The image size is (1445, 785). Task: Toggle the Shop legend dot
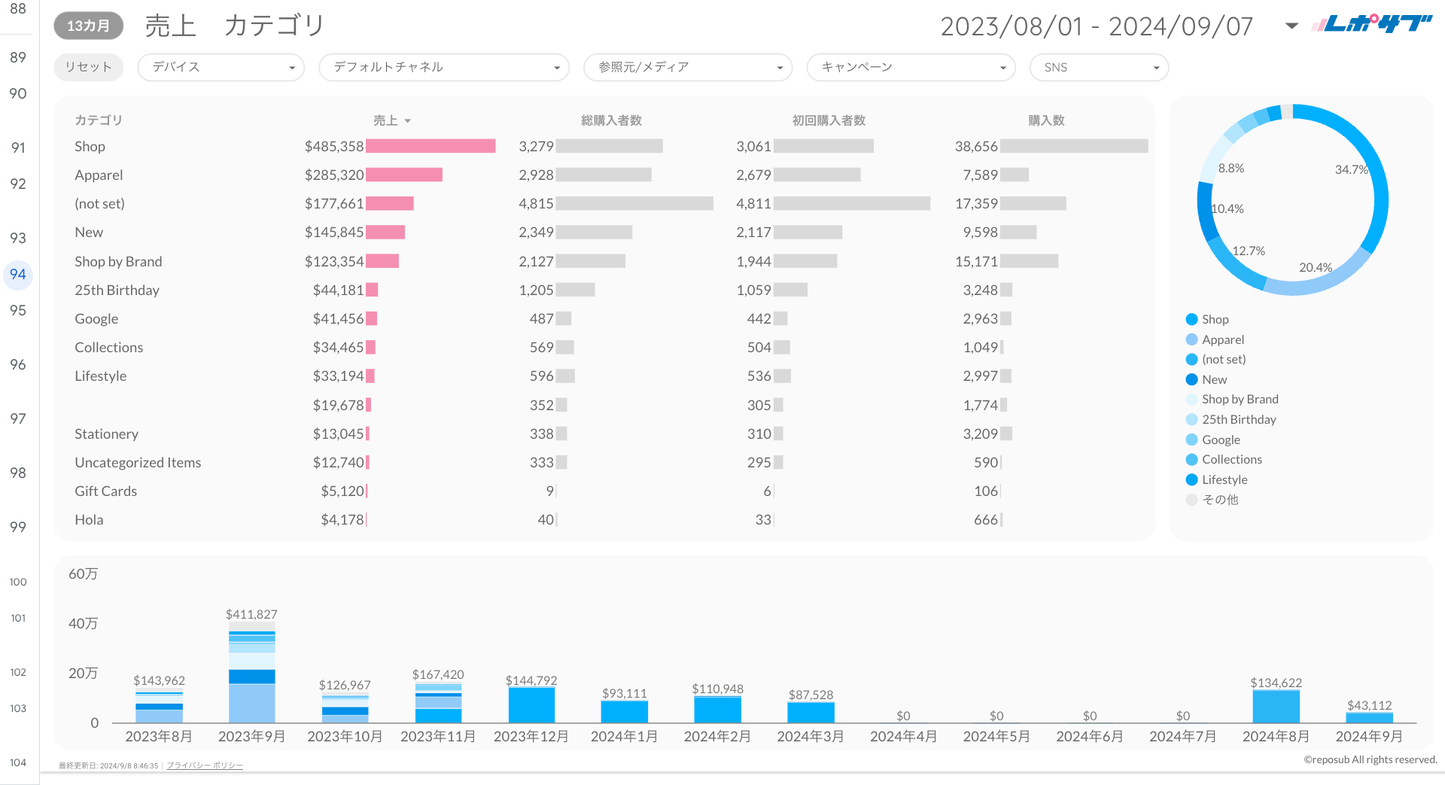[1191, 320]
